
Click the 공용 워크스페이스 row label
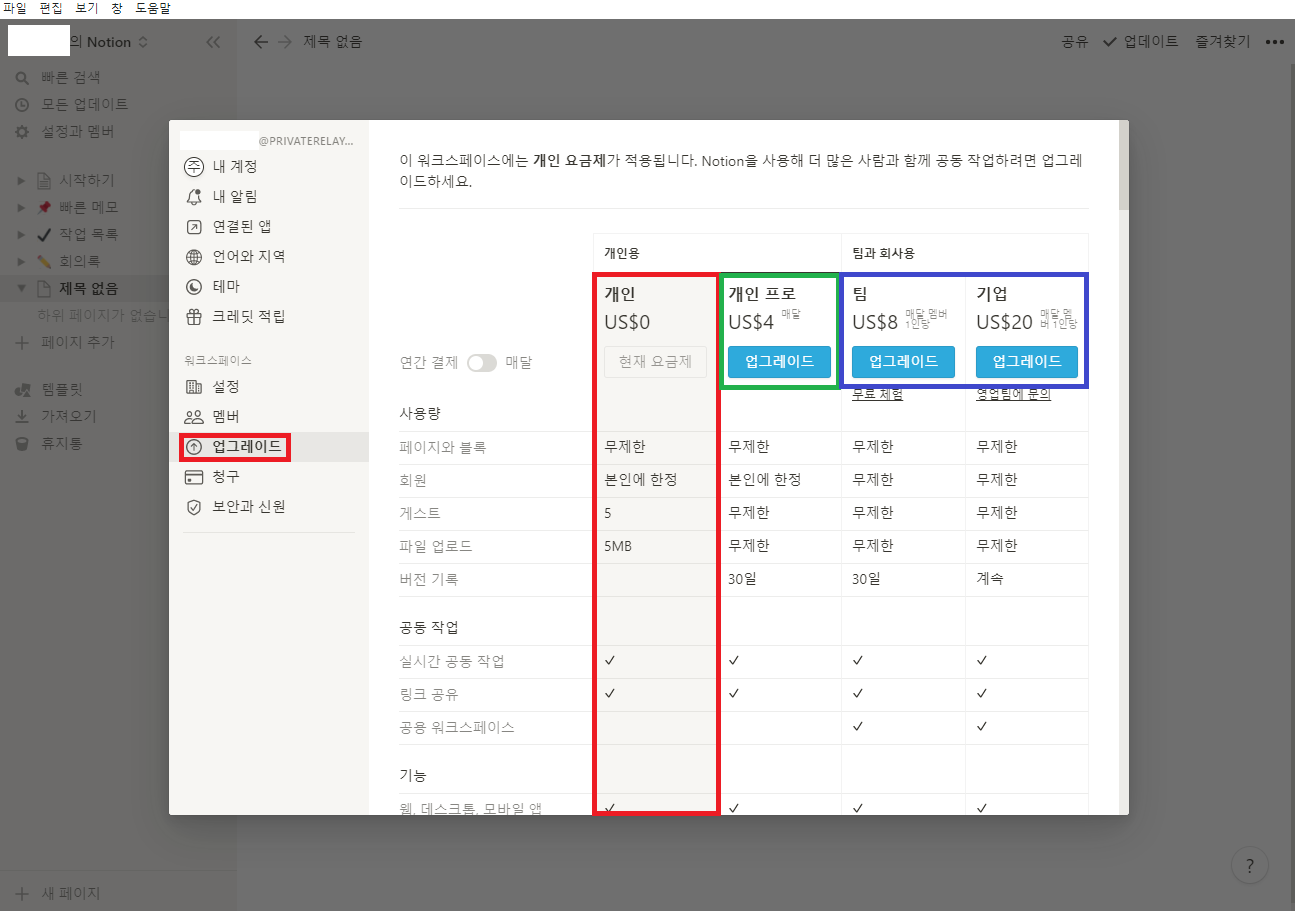[457, 727]
